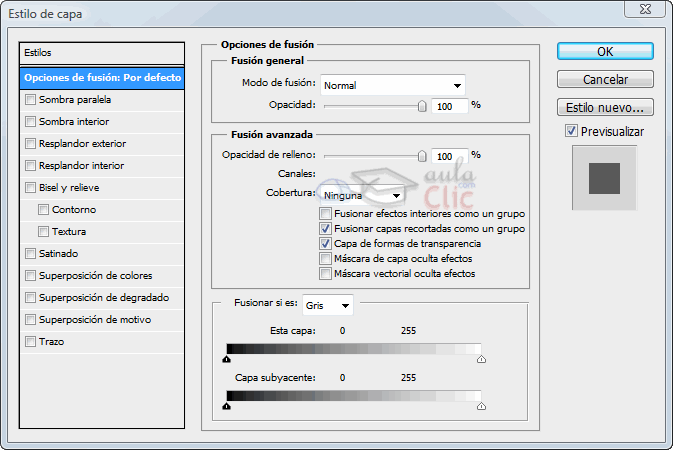673x450 pixels.
Task: Check Fusionar efectos interiores como un grupo
Action: tap(325, 214)
